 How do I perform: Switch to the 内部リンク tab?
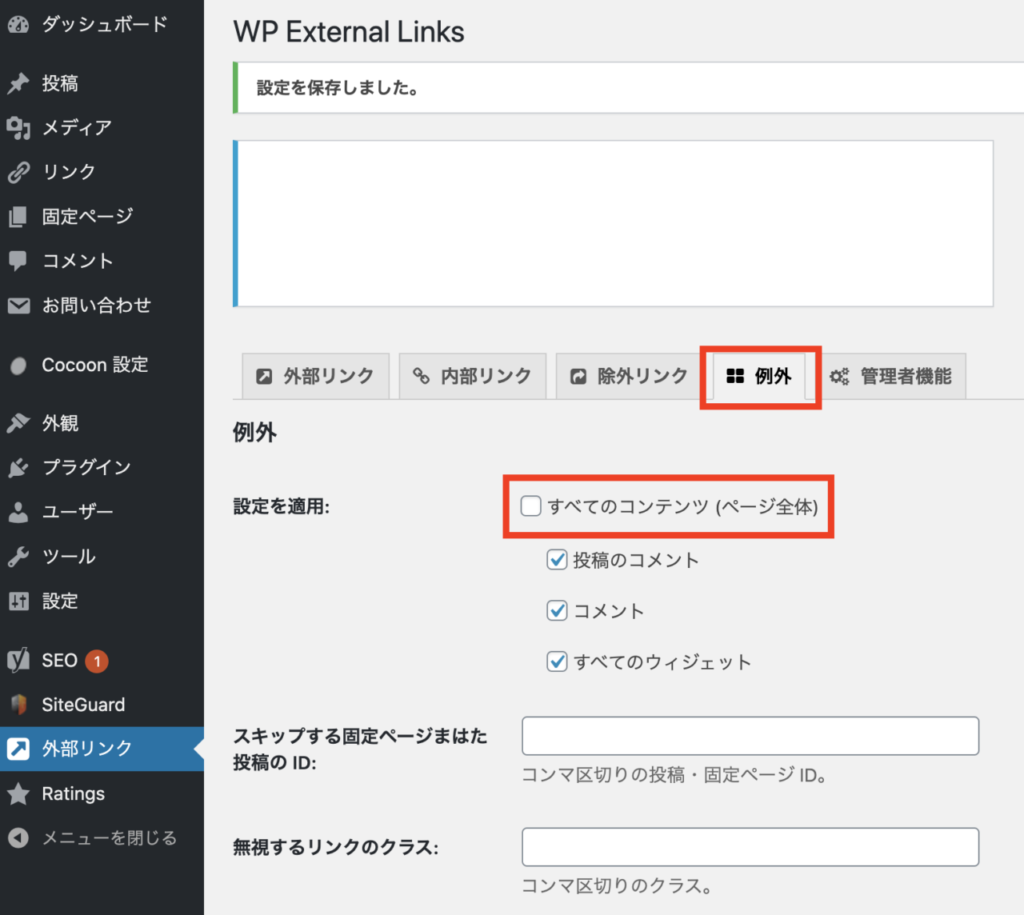472,376
